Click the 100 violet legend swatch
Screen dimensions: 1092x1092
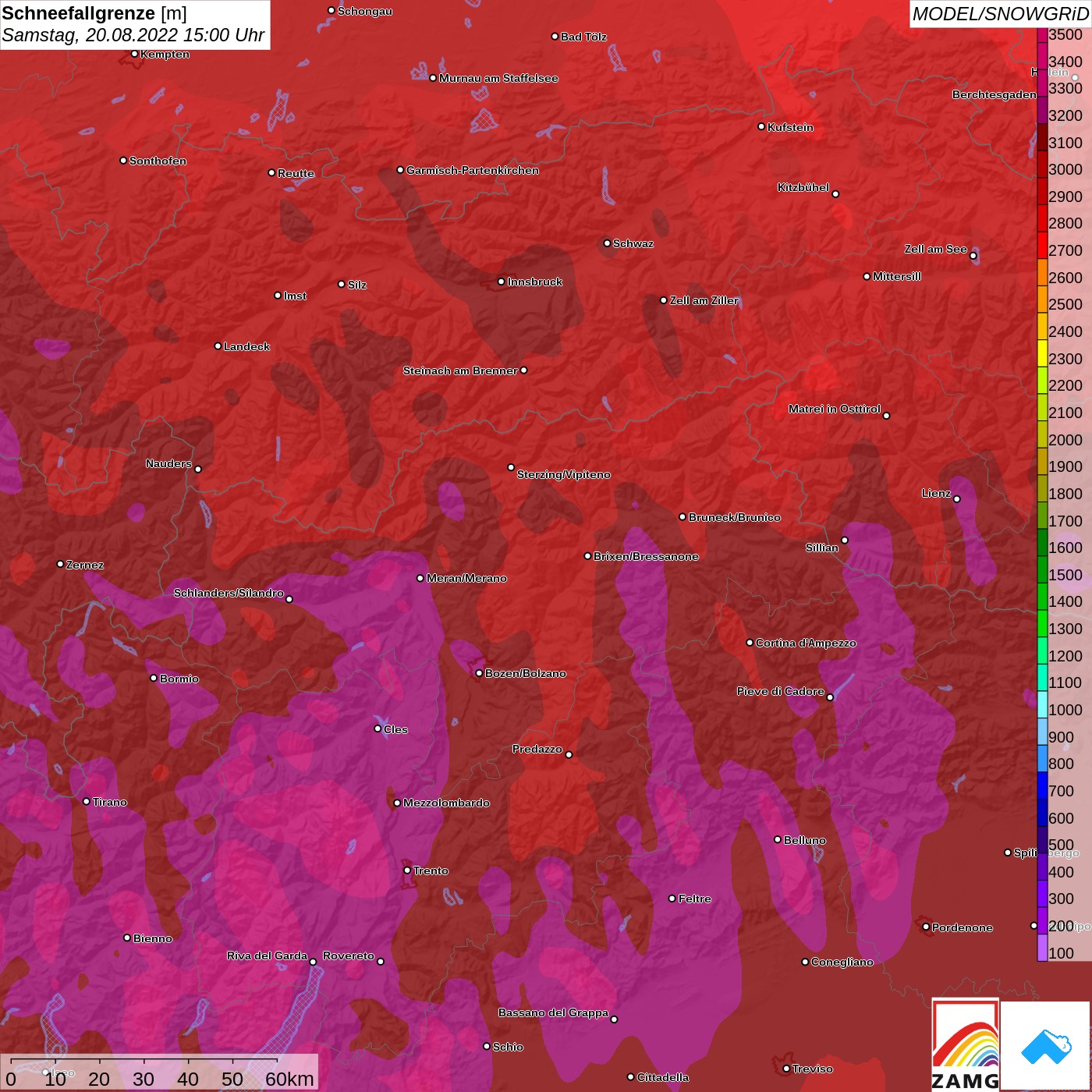coord(1042,948)
